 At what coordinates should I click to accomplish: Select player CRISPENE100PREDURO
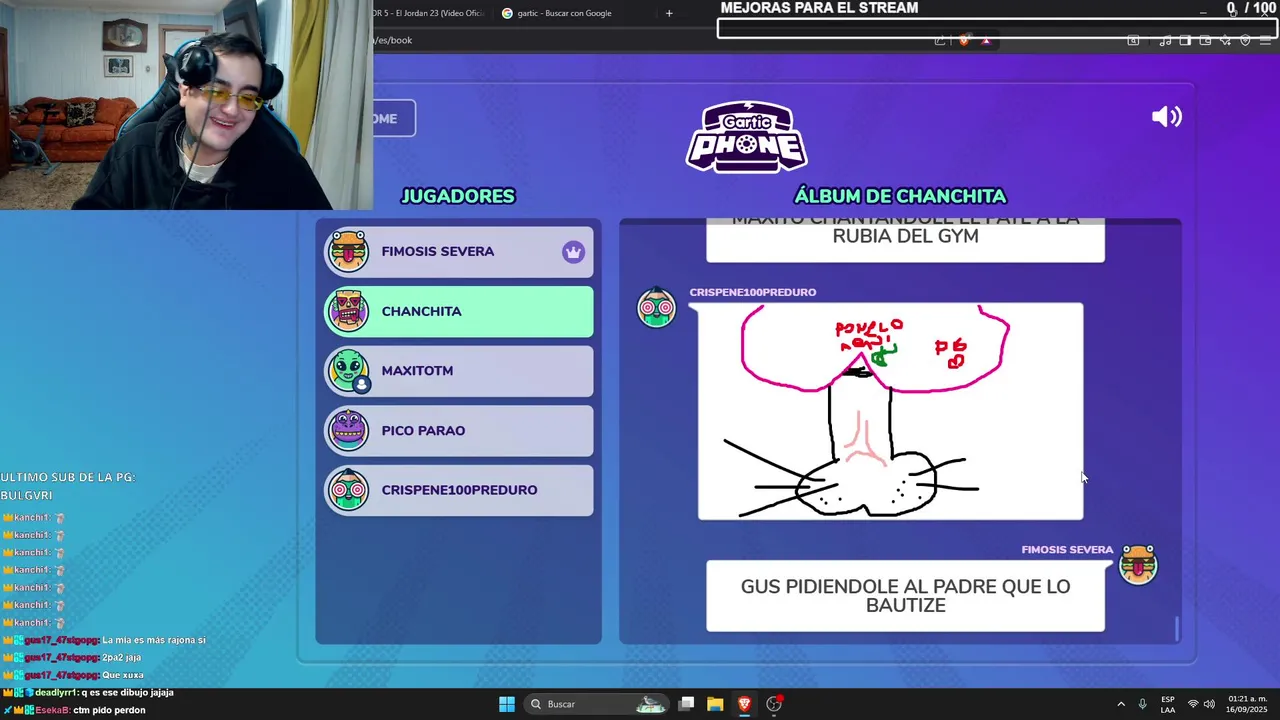(x=458, y=490)
